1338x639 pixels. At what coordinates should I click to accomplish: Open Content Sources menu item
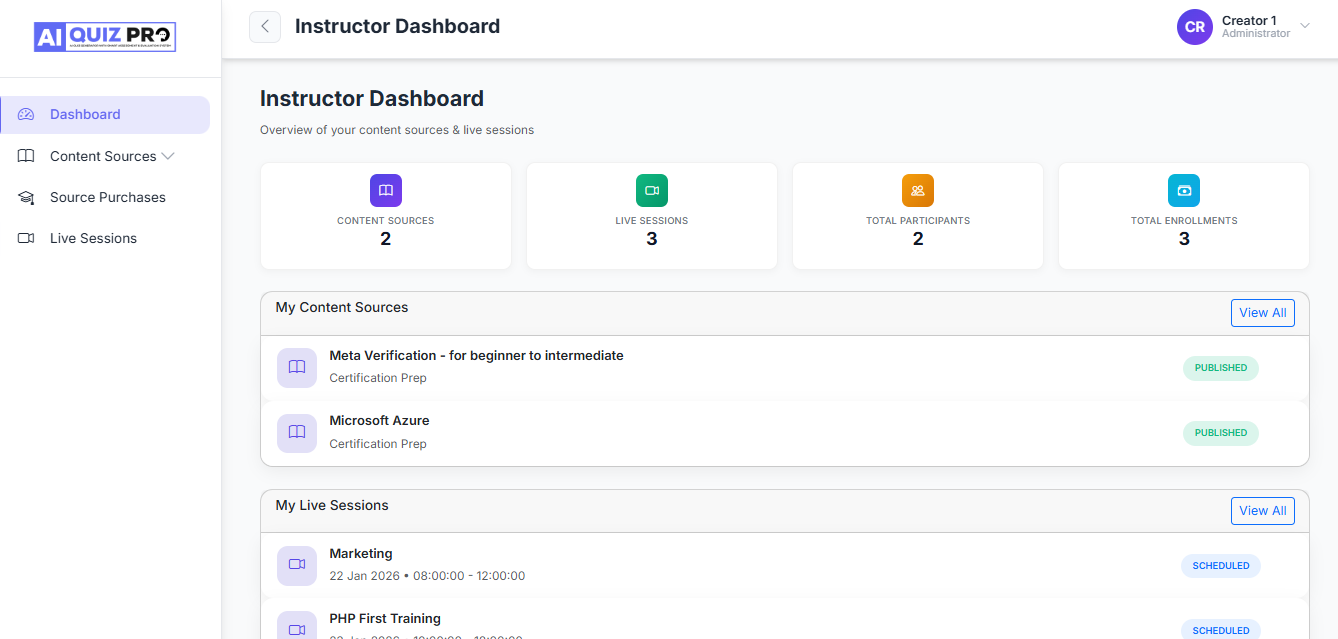105,156
